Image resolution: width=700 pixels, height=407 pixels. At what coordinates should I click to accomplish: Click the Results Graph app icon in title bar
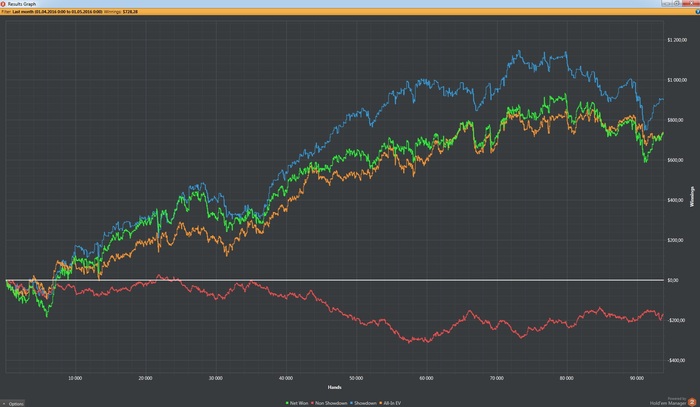point(3,4)
